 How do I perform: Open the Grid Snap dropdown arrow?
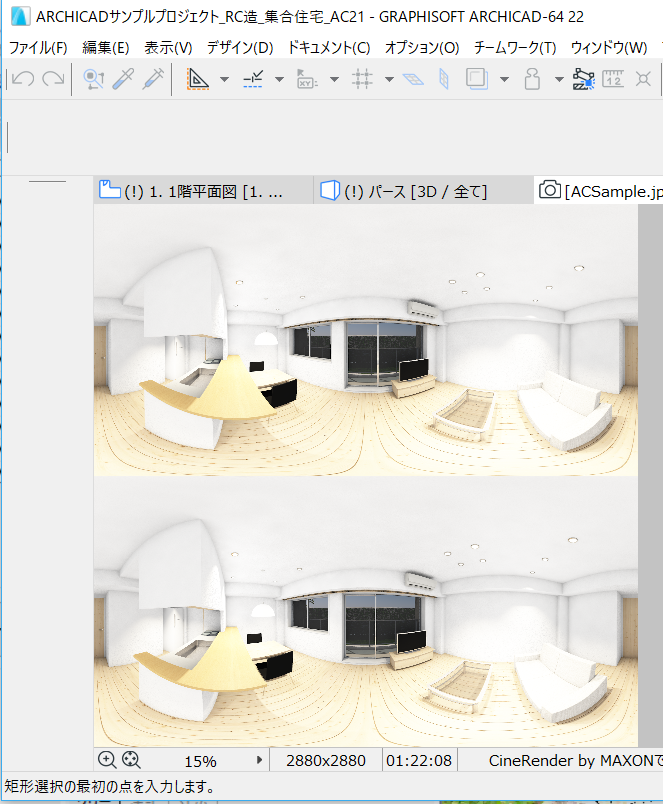click(389, 79)
